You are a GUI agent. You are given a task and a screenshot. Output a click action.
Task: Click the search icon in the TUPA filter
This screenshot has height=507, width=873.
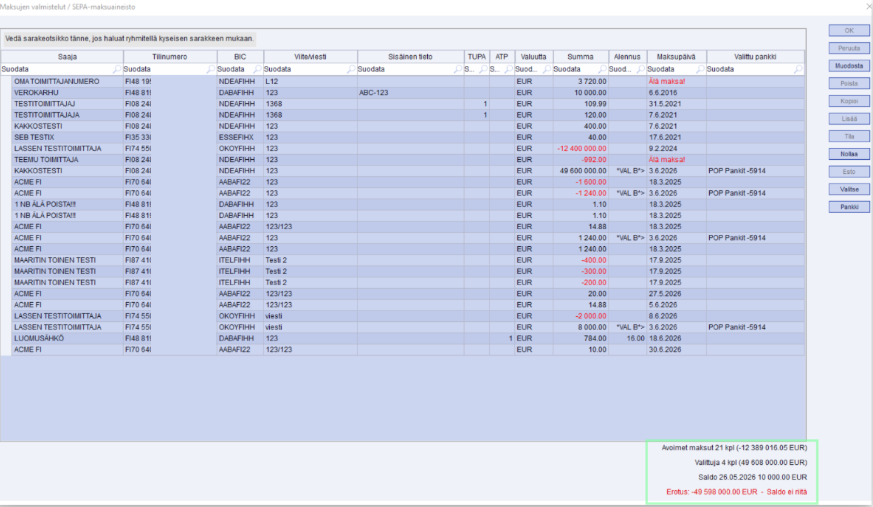(x=483, y=70)
